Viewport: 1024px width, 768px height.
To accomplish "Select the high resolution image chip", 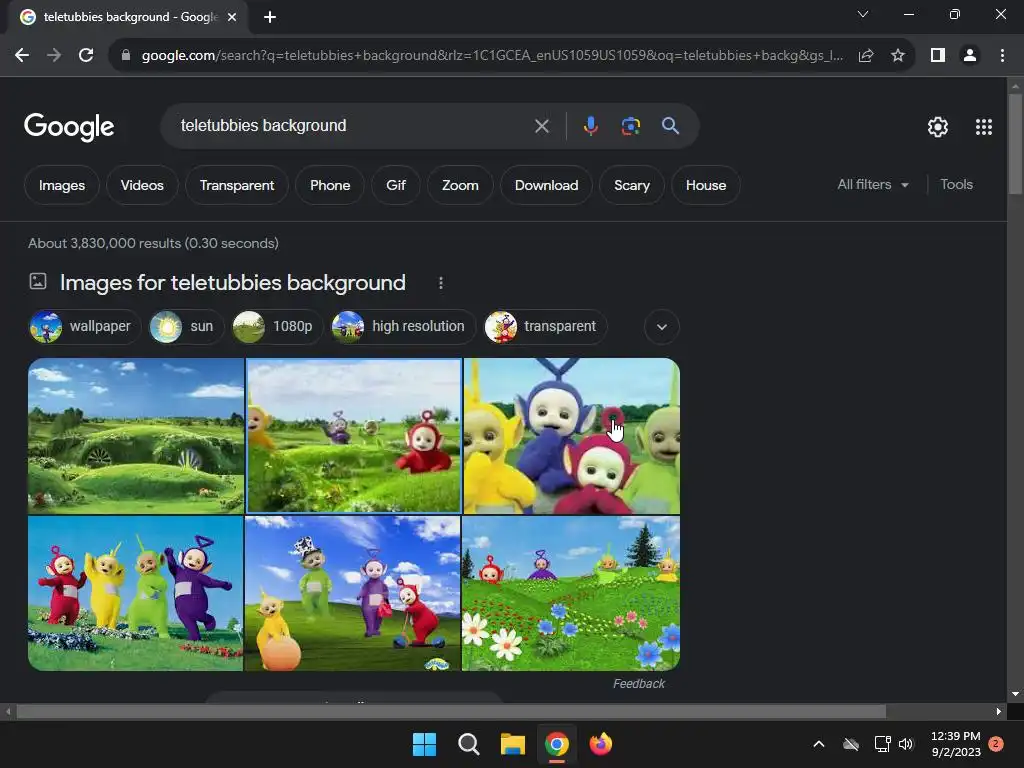I will pyautogui.click(x=402, y=327).
